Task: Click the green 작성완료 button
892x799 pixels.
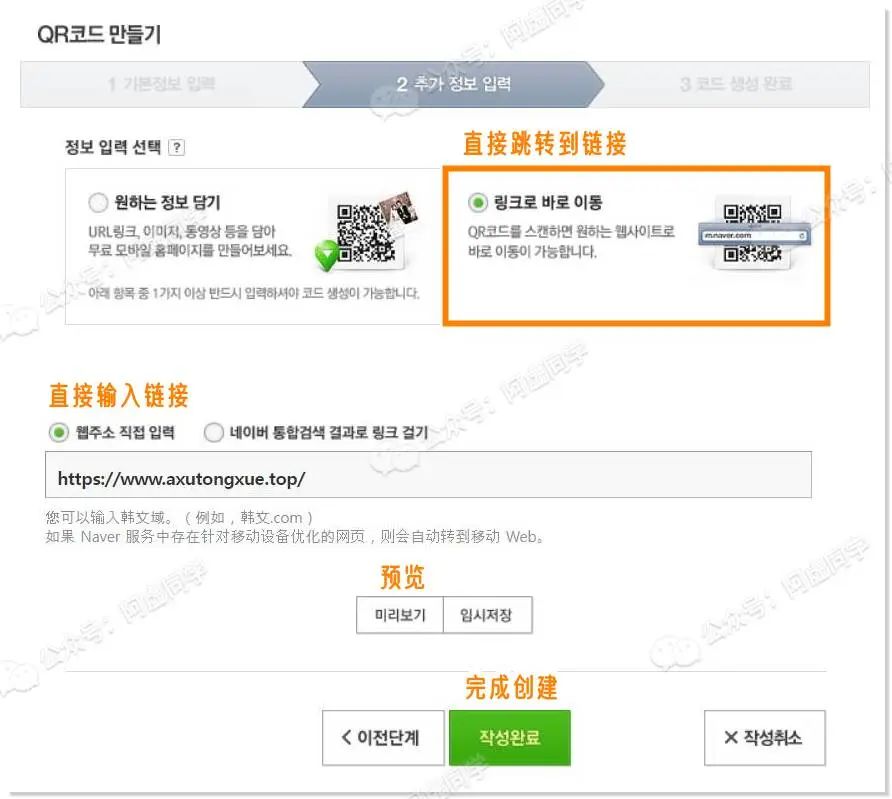Action: point(510,738)
